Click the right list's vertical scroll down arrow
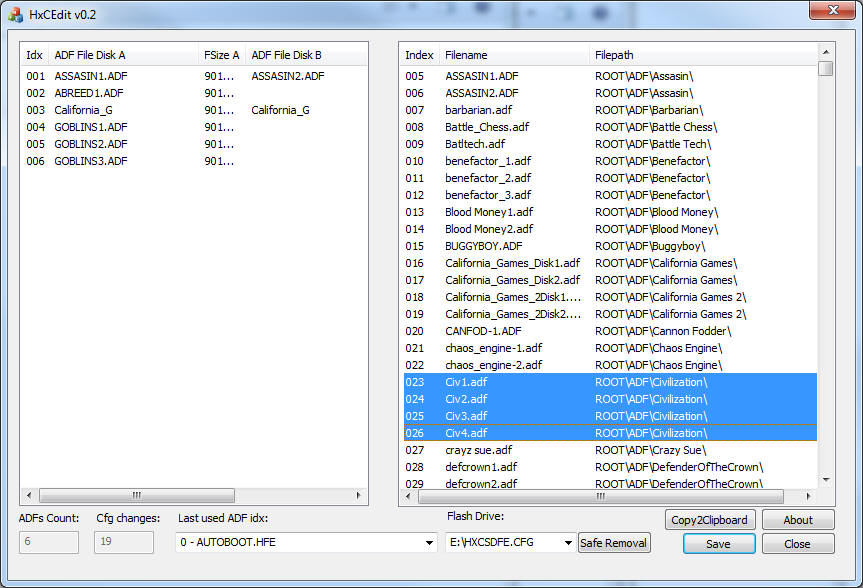Viewport: 863px width, 588px height. click(826, 480)
